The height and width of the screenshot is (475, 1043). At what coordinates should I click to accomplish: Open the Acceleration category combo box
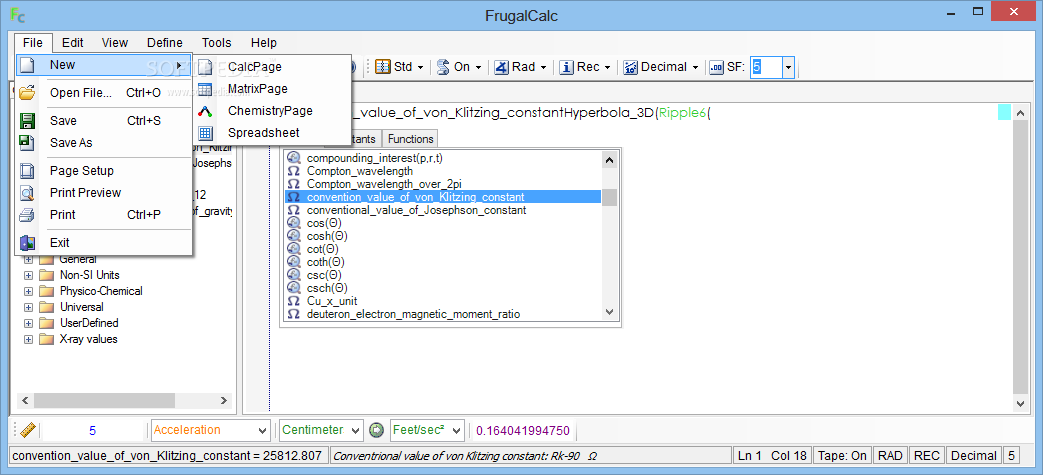pyautogui.click(x=211, y=430)
